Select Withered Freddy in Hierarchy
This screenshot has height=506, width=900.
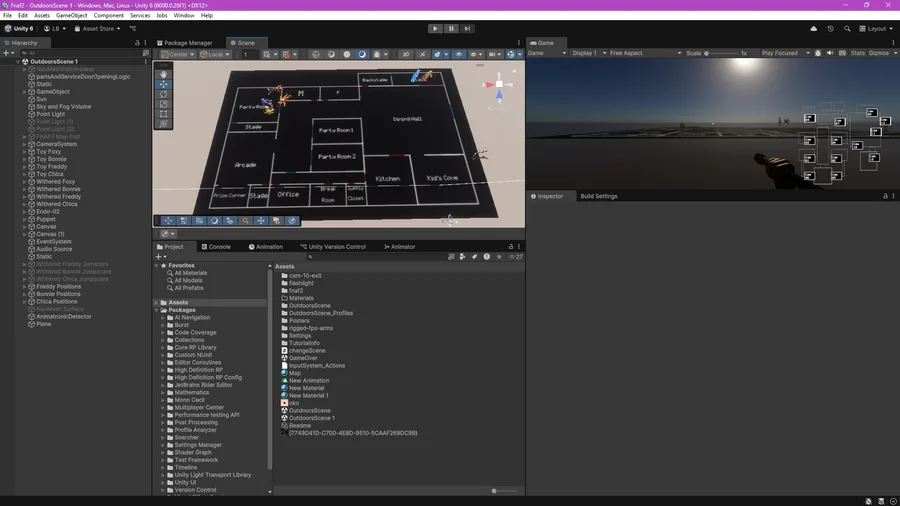(58, 197)
